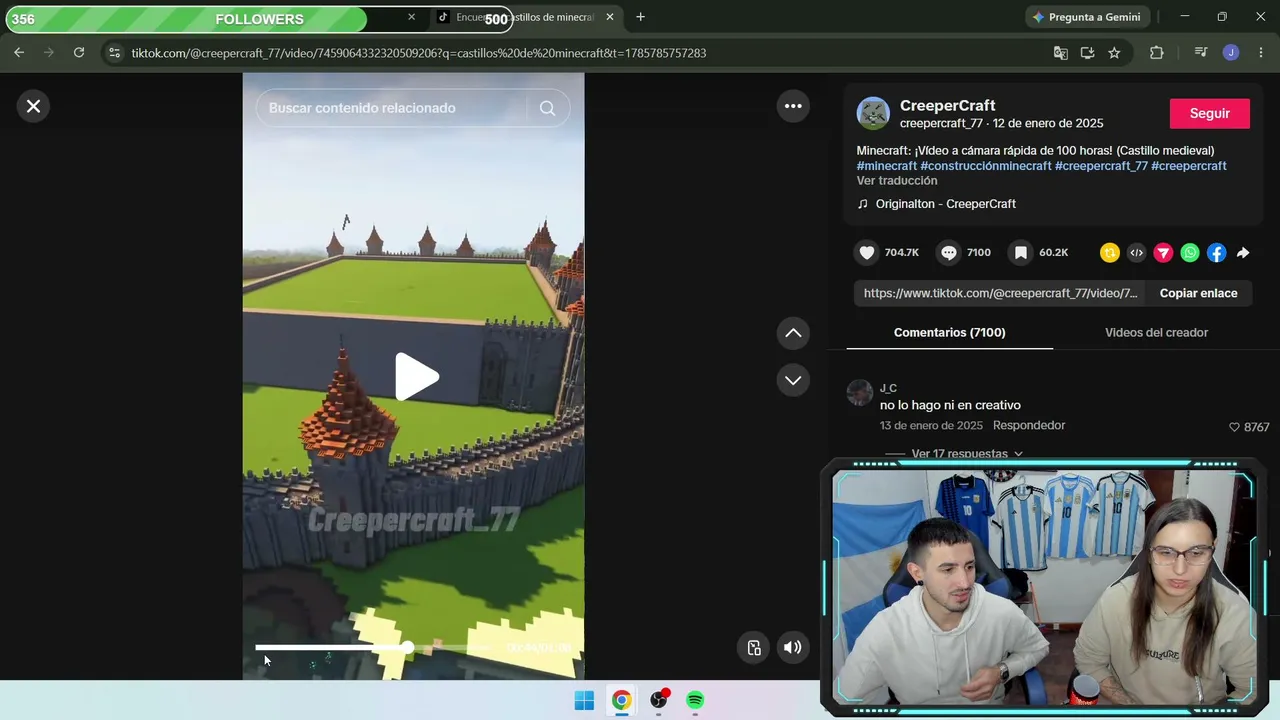Click the magnifier search icon on the video

(x=547, y=108)
